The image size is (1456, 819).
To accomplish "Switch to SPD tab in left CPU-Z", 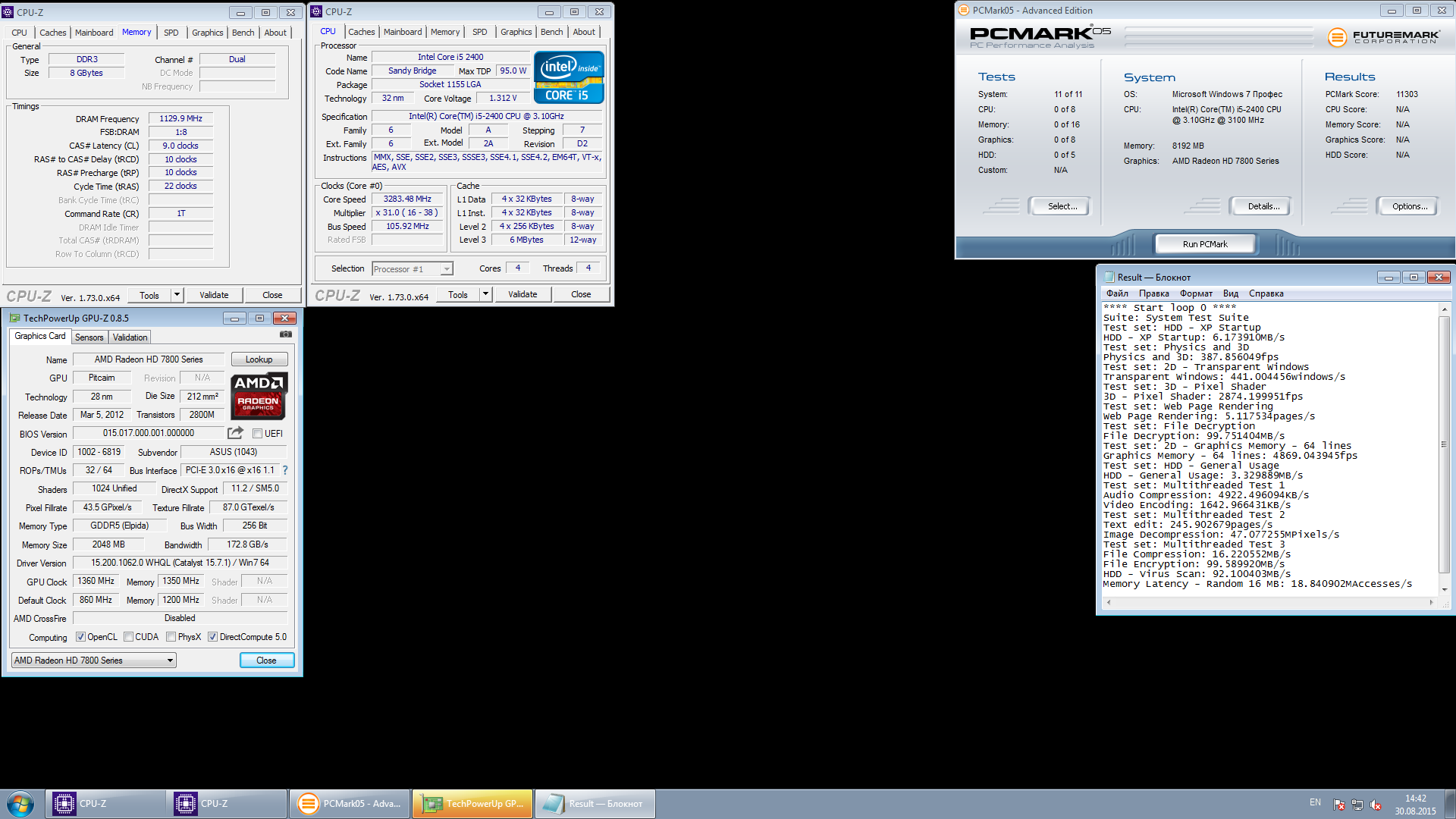I will click(171, 33).
